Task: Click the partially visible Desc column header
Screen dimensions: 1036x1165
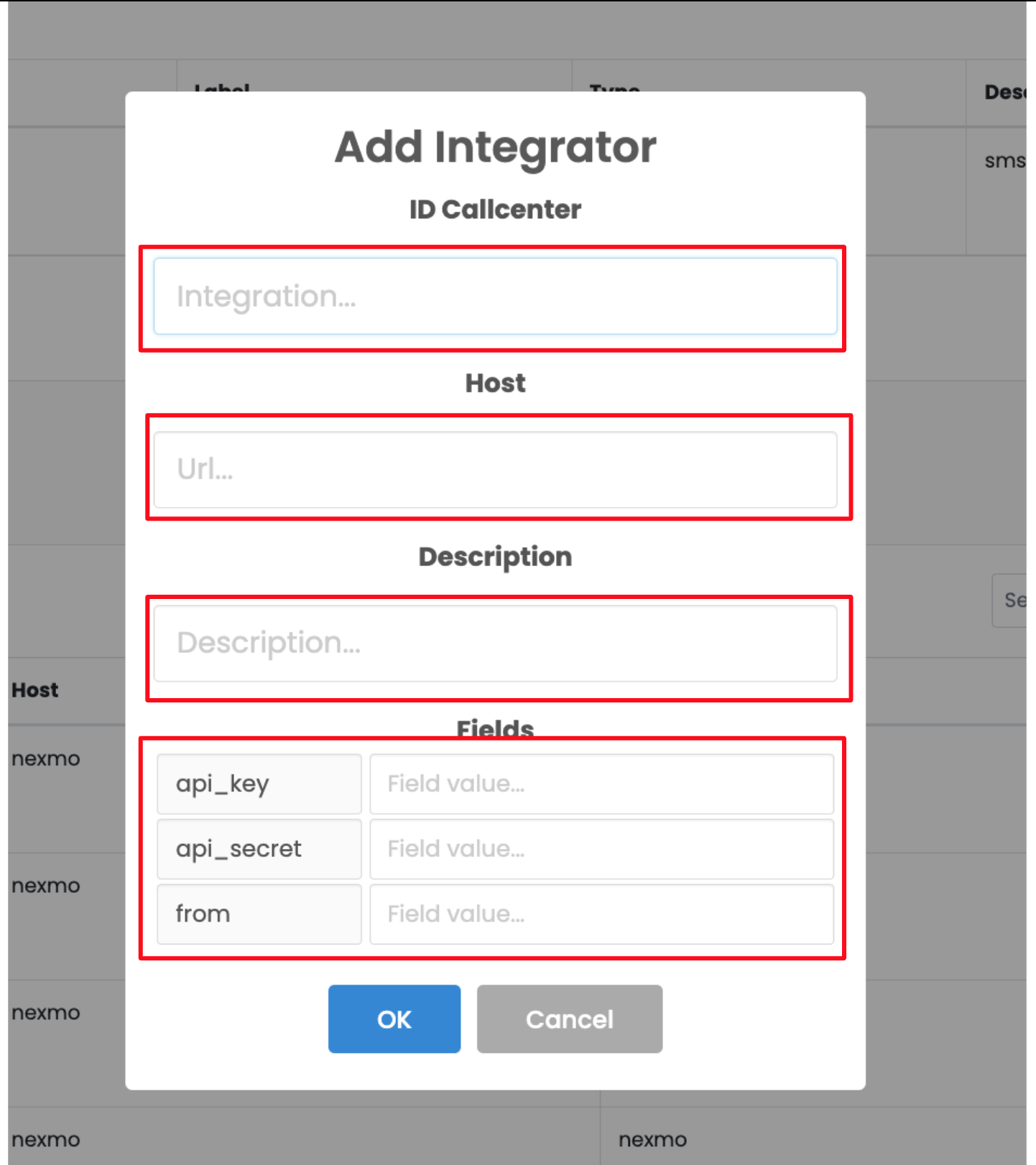Action: pos(1004,93)
